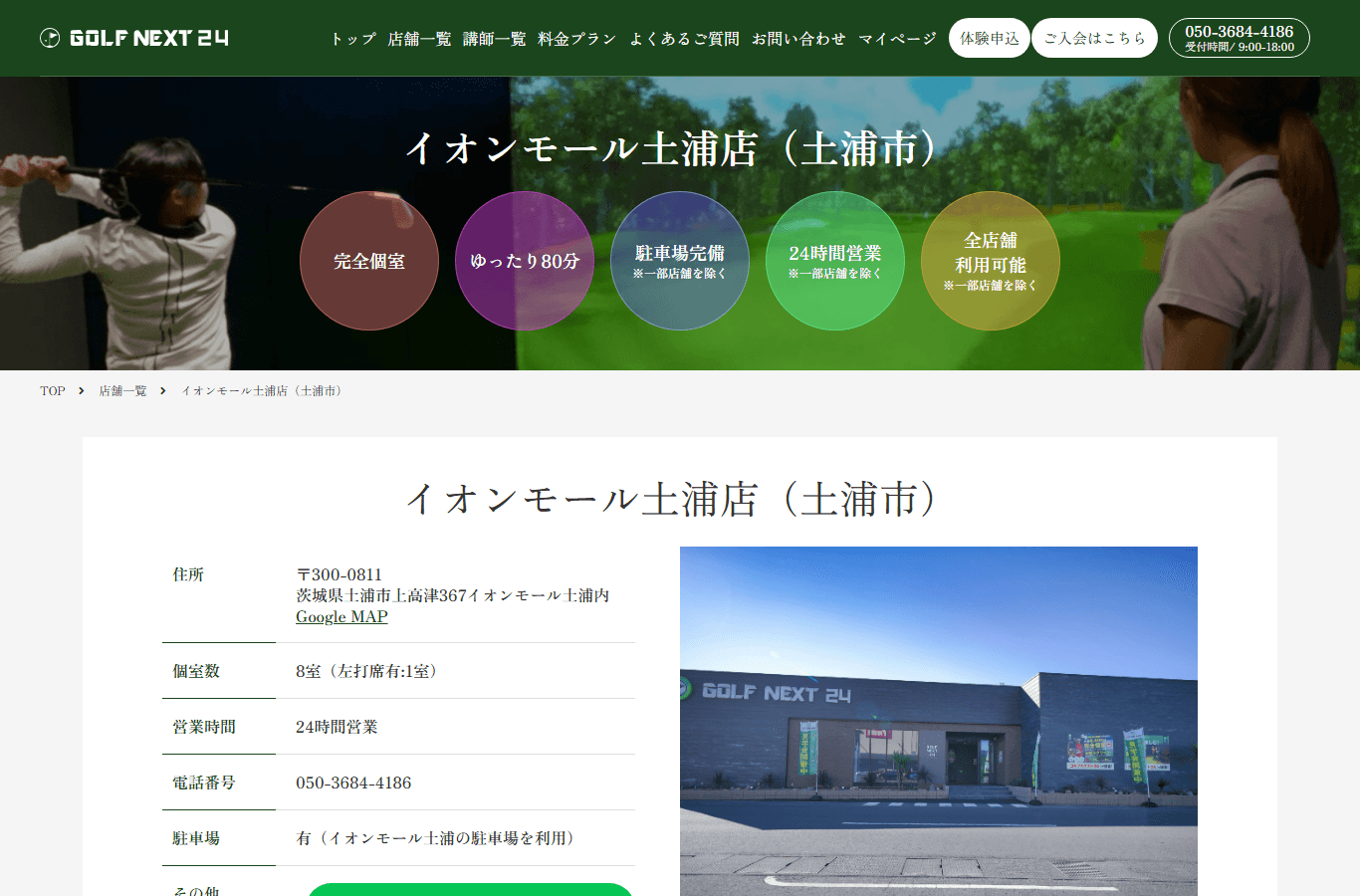The width and height of the screenshot is (1360, 896).
Task: Go to TOP in the breadcrumb
Action: click(53, 391)
